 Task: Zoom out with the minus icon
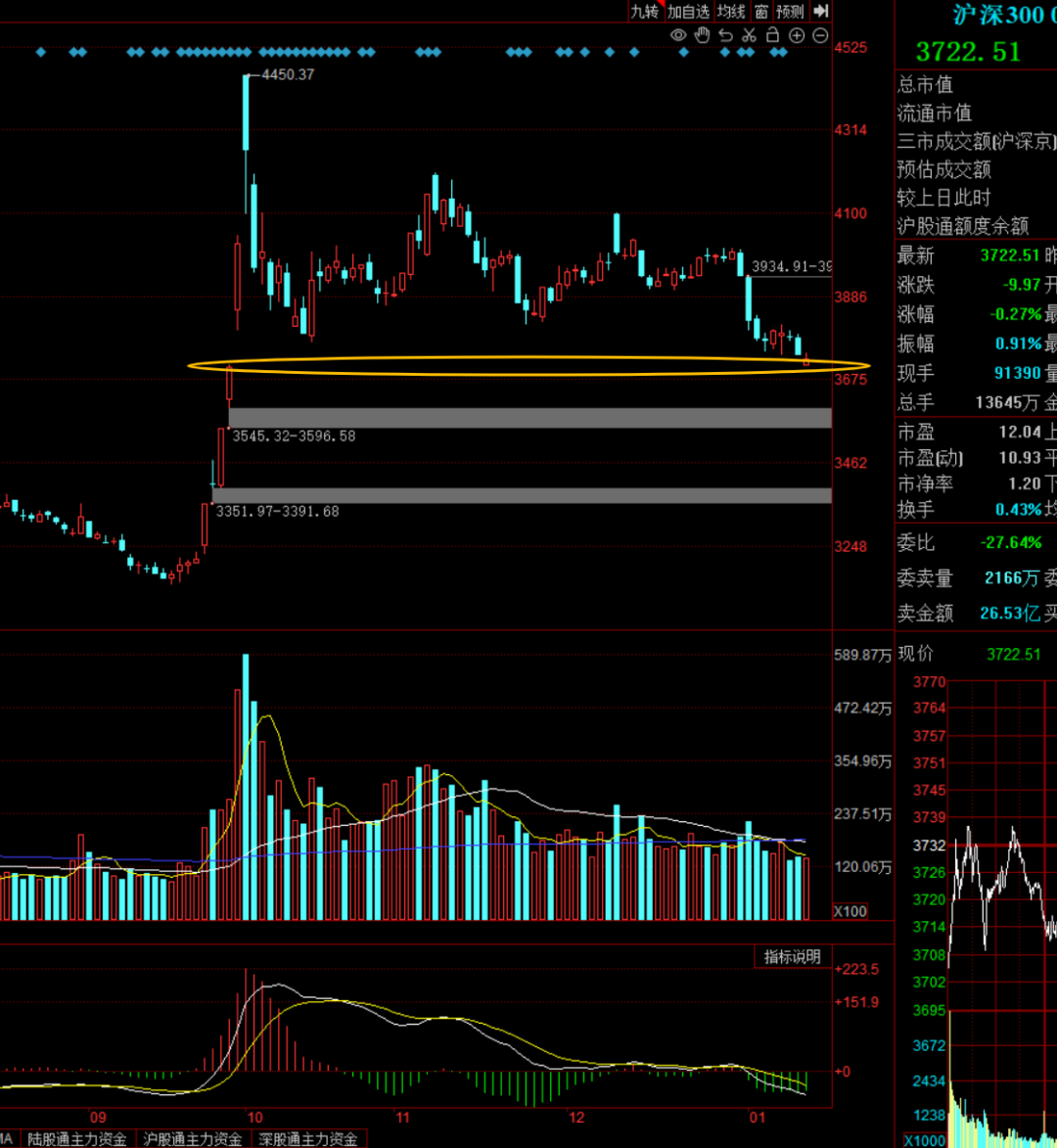819,35
